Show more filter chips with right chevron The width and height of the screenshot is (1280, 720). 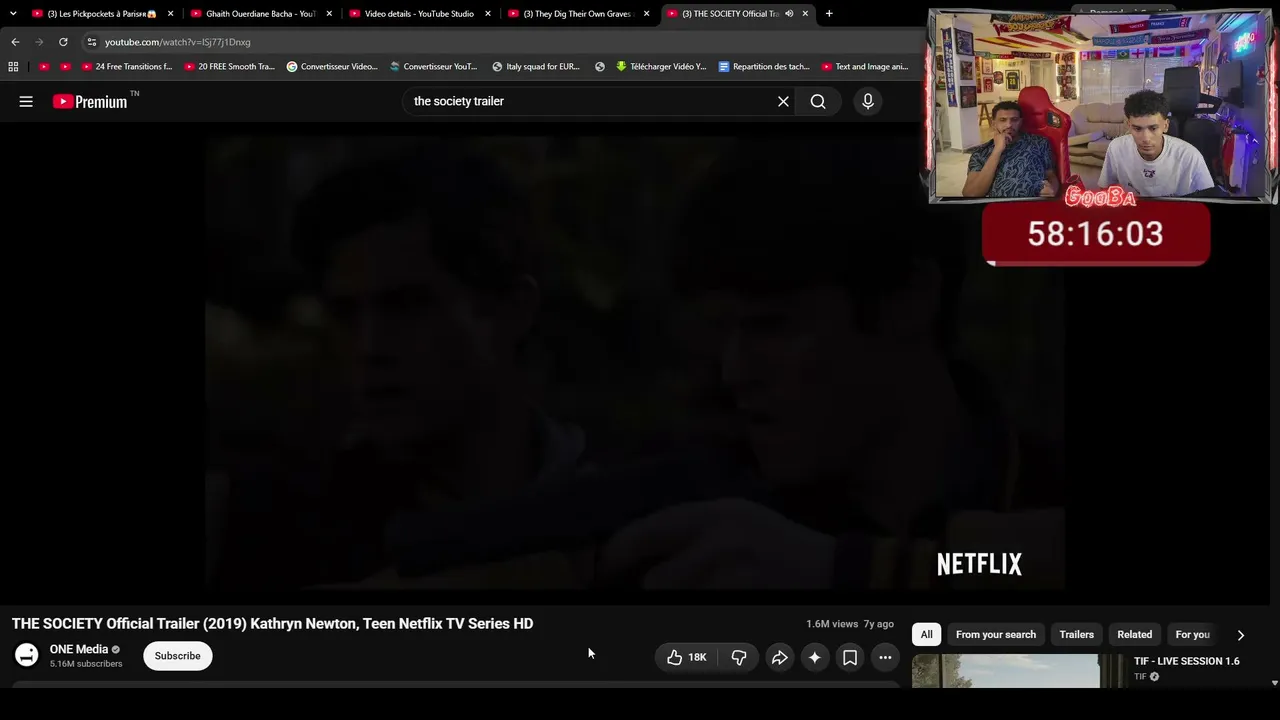(1241, 635)
